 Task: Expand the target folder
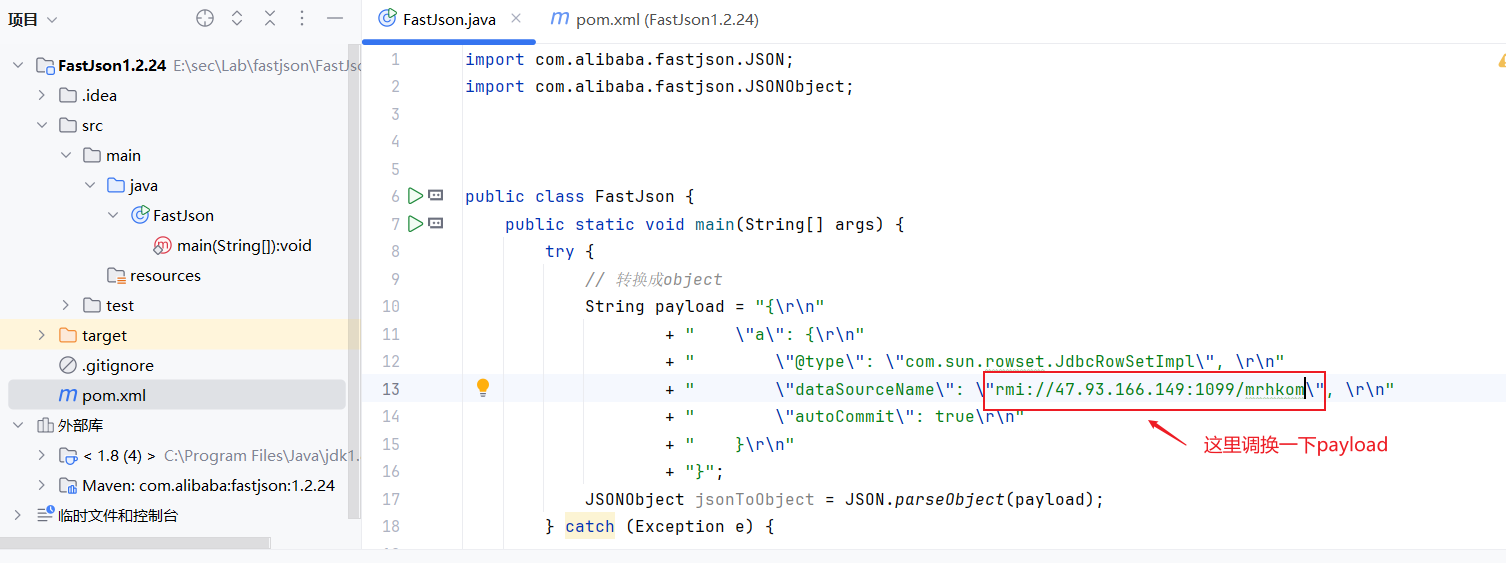(41, 335)
